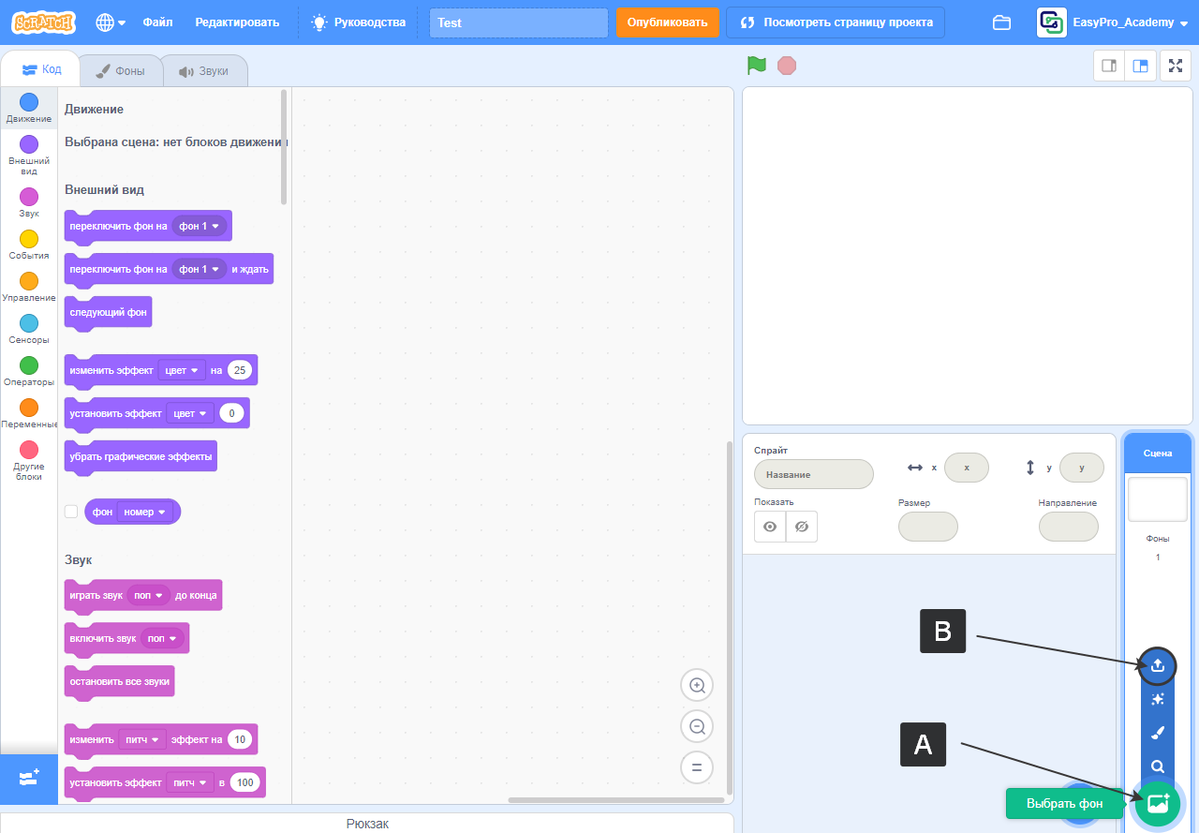
Task: Open the add extension button
Action: click(29, 779)
